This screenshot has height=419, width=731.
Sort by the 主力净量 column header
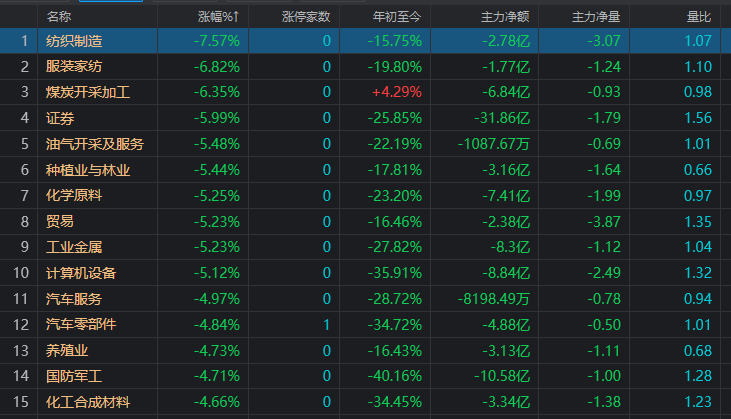point(596,17)
